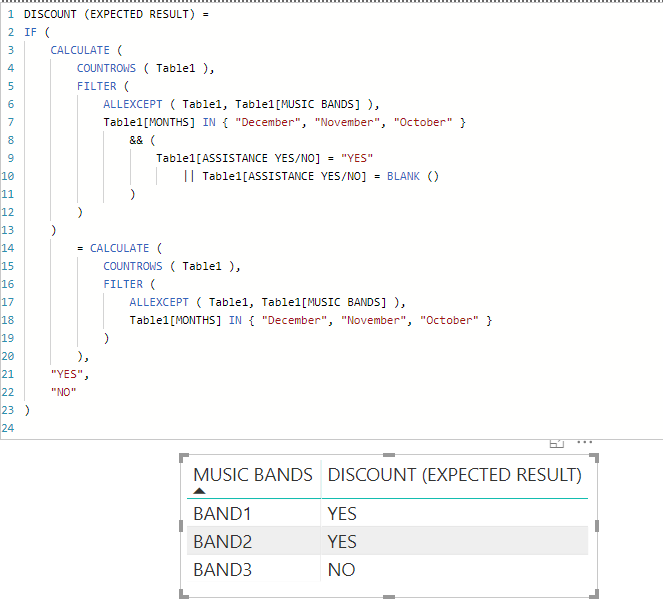Click the "November" string on line 7
The image size is (663, 605).
coord(347,122)
